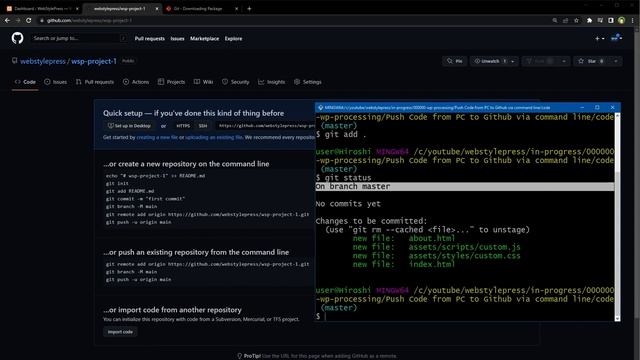Open Marketplace in GitHub header
The height and width of the screenshot is (360, 640).
point(204,39)
